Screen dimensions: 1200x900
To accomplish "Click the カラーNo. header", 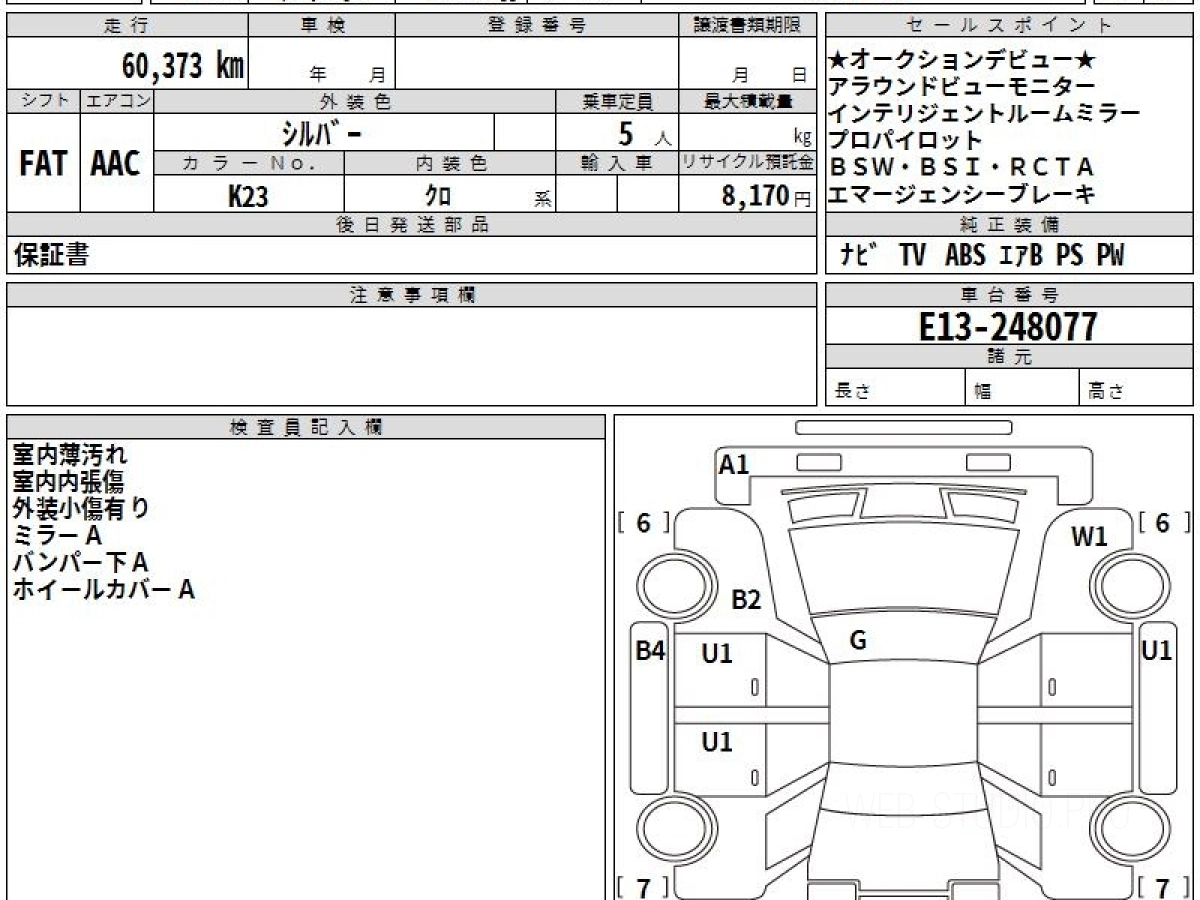I will [x=249, y=163].
